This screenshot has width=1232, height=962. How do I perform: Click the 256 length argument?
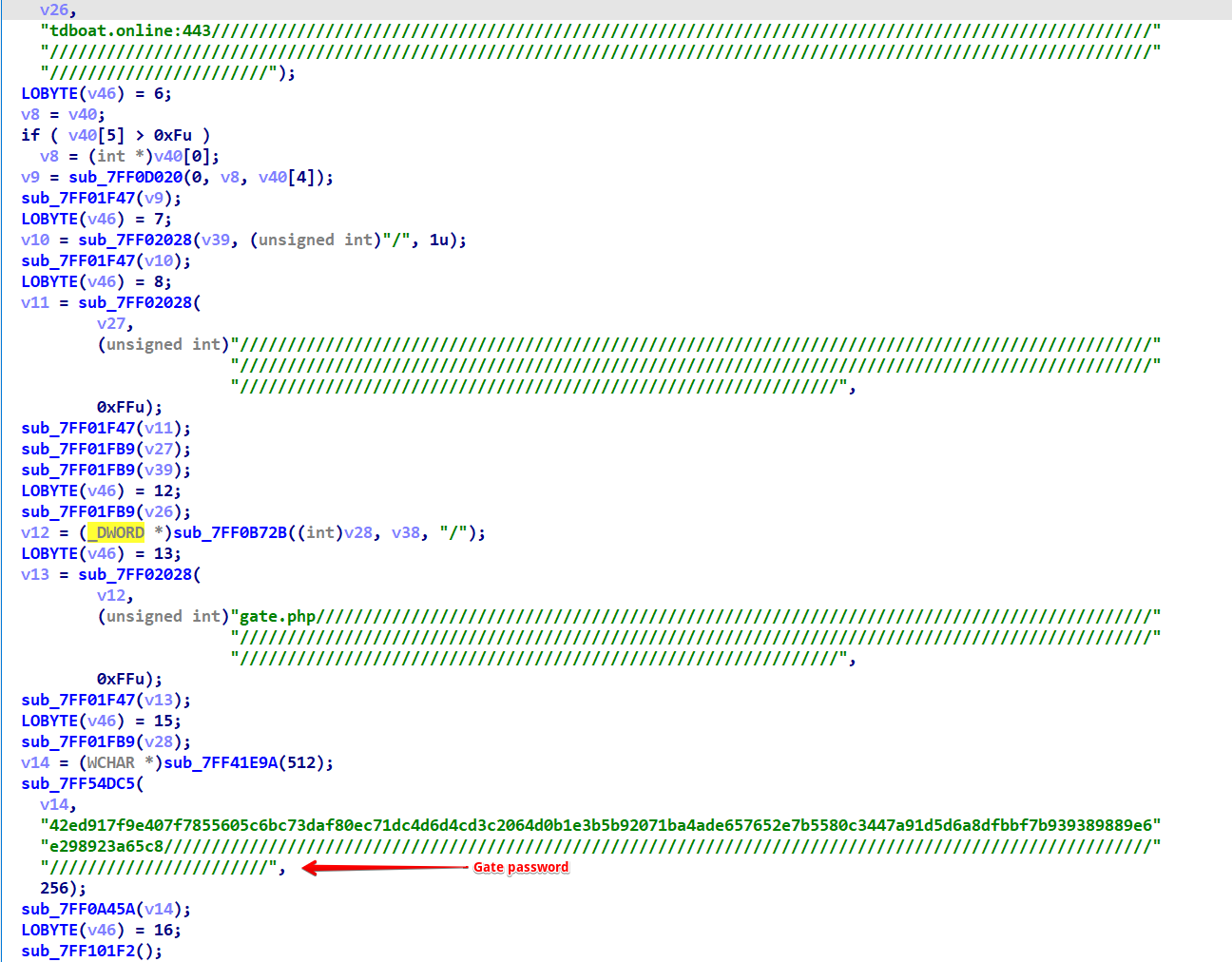[x=54, y=889]
